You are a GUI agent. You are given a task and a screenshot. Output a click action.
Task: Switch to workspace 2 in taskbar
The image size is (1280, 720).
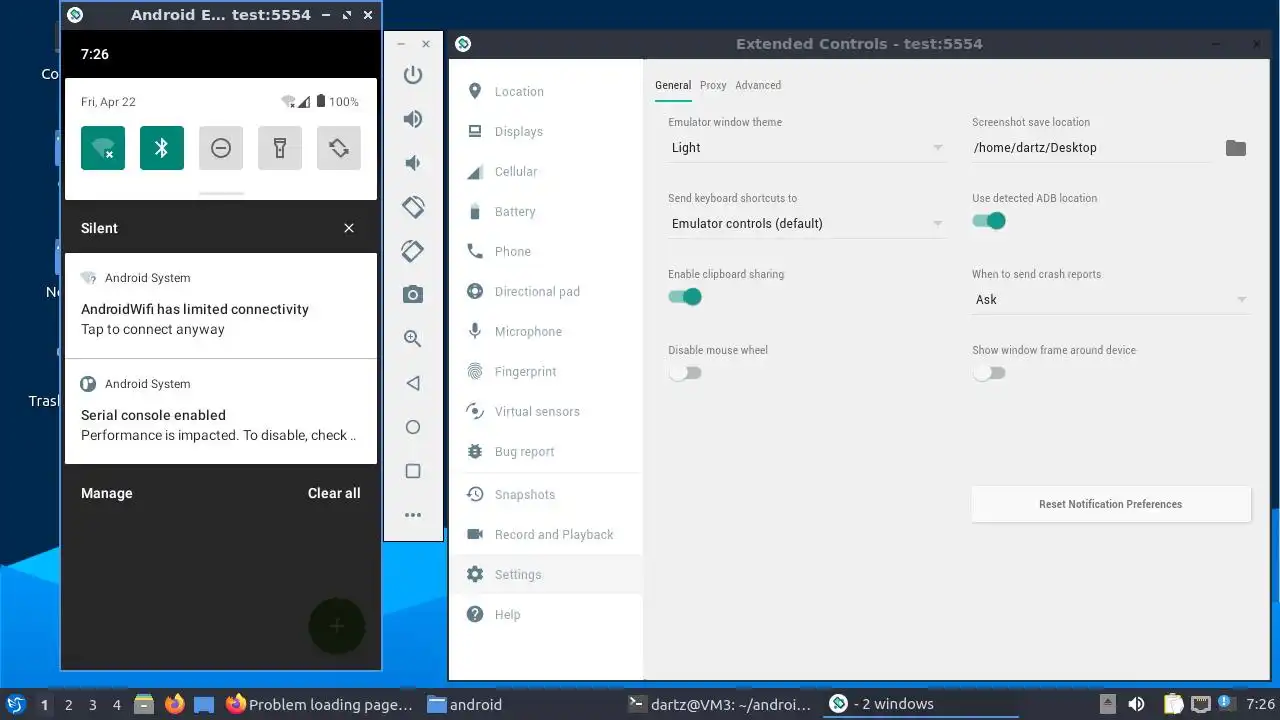pyautogui.click(x=69, y=705)
